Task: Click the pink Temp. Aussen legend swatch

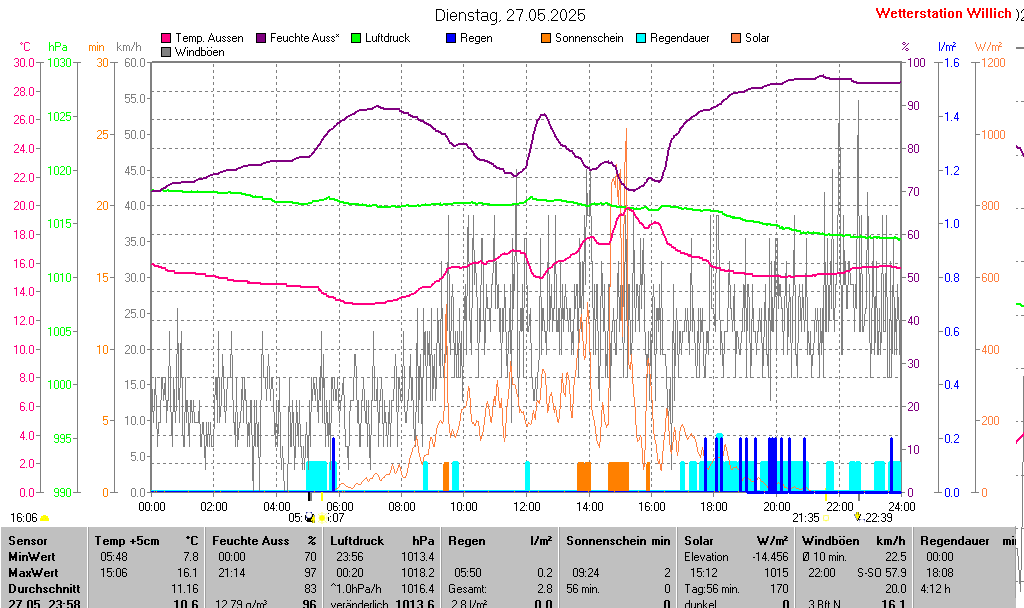Action: pos(166,38)
